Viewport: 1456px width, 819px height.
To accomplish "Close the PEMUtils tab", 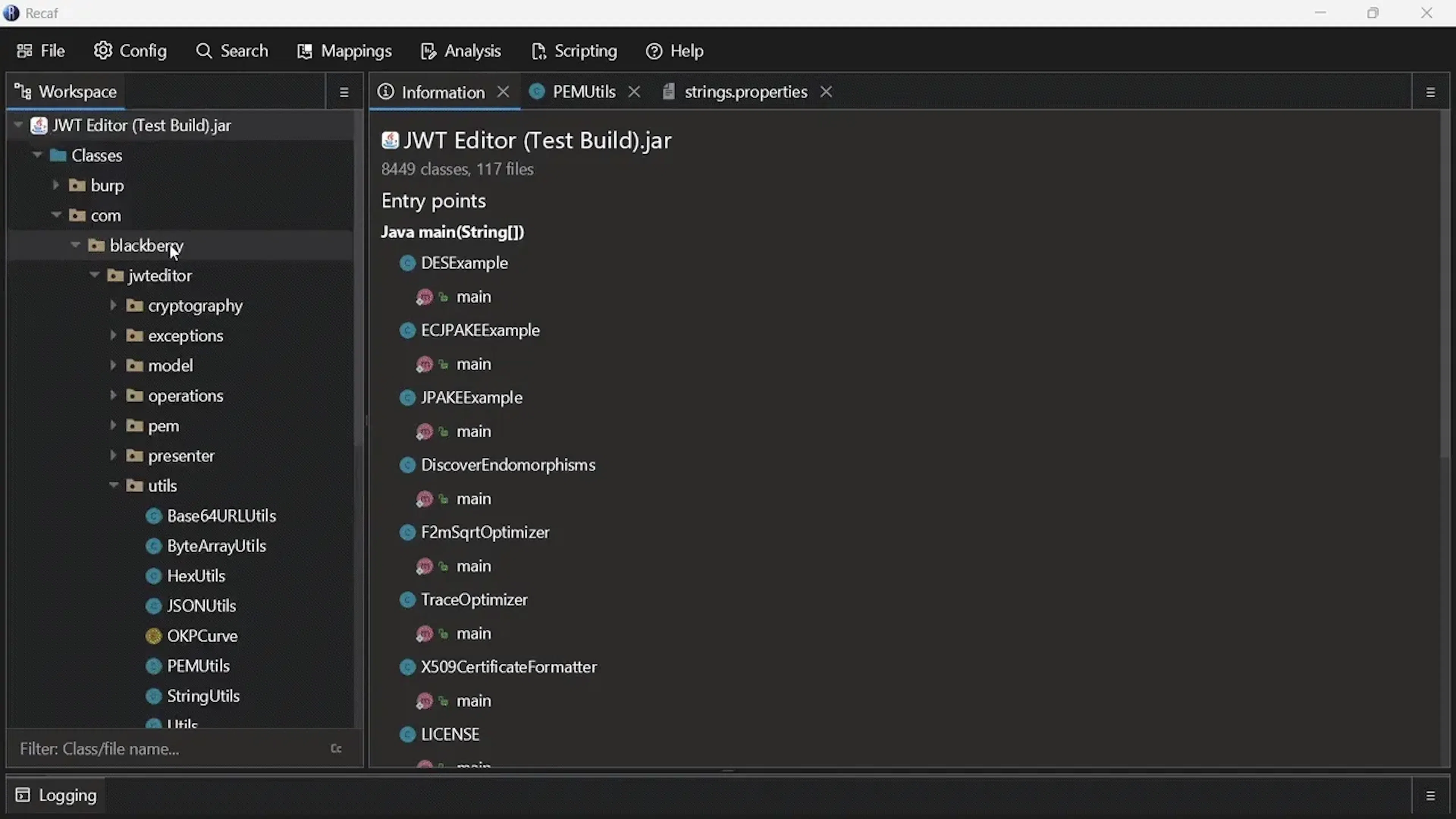I will [634, 91].
